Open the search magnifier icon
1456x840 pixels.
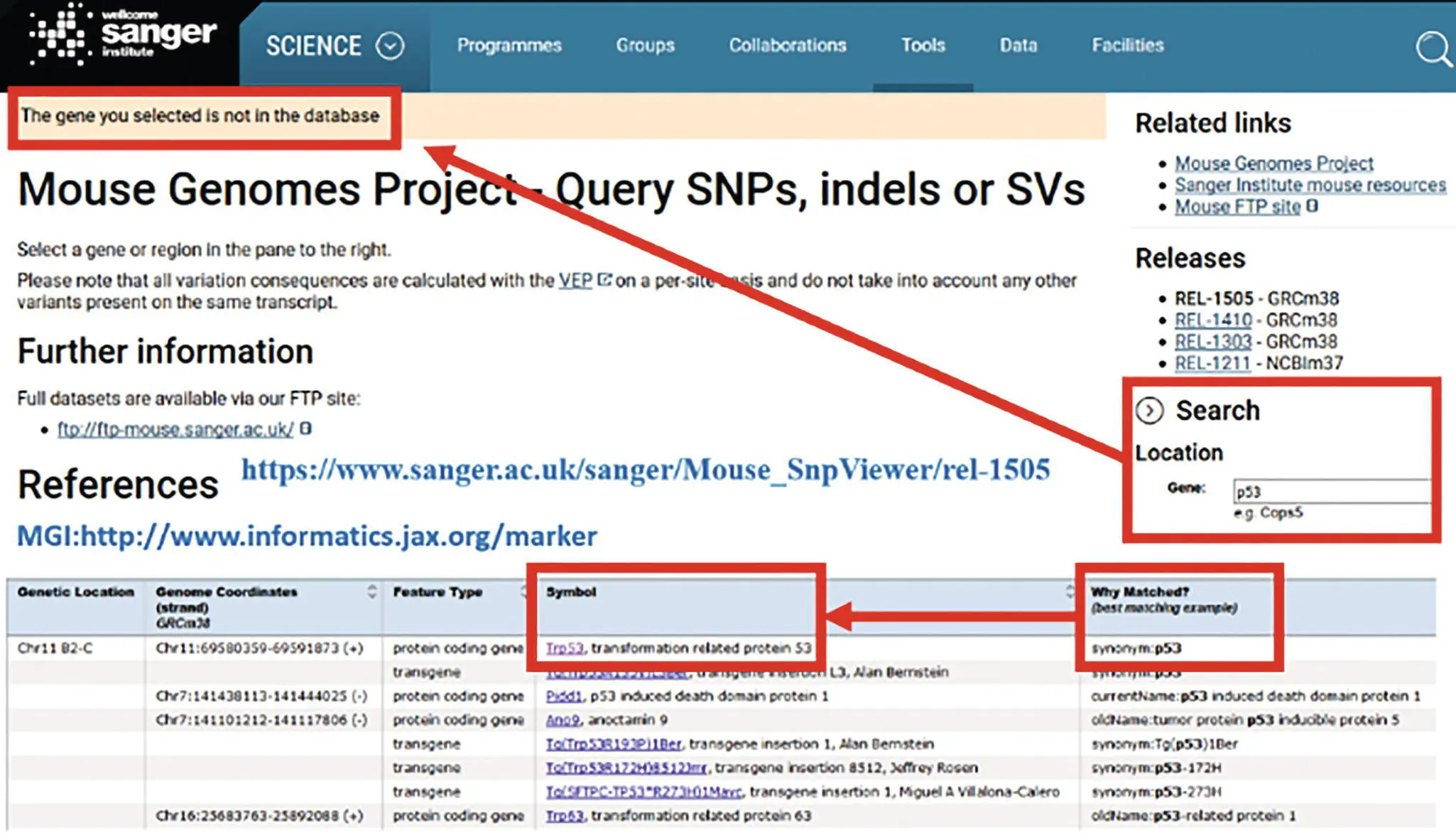click(x=1433, y=48)
